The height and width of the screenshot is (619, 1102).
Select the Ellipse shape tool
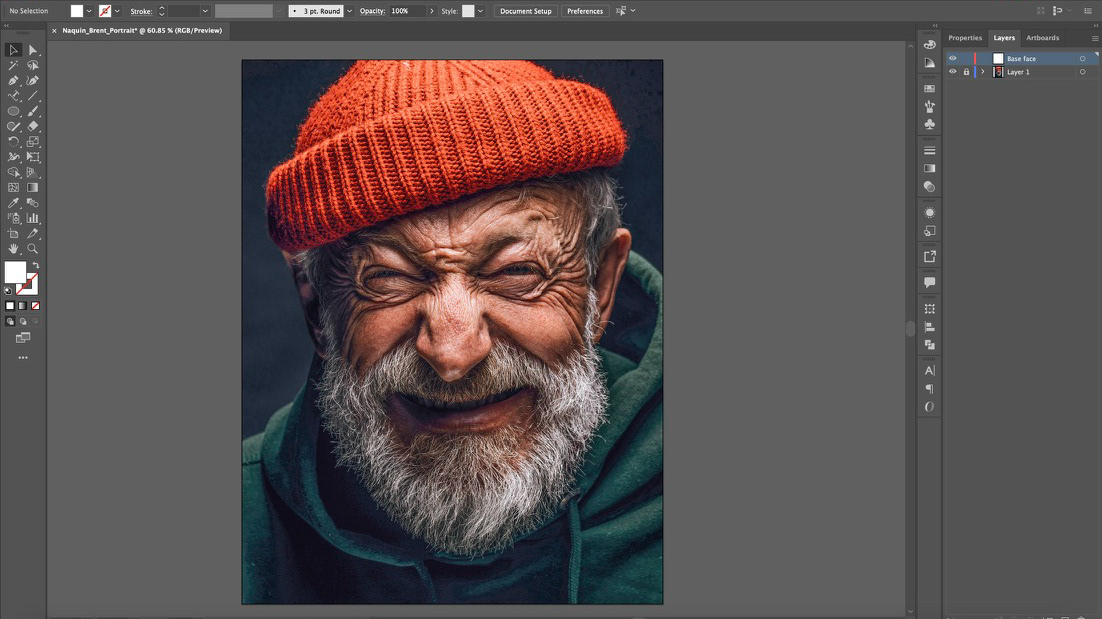tap(13, 111)
